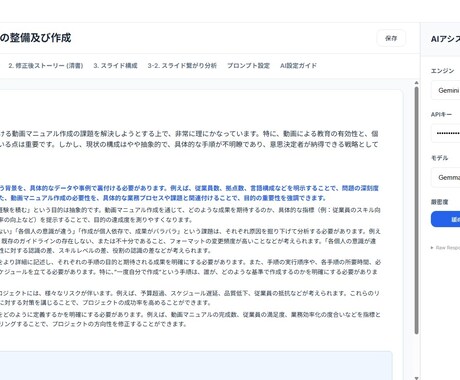Click the scrollbar down arrow
The height and width of the screenshot is (380, 460).
416,378
